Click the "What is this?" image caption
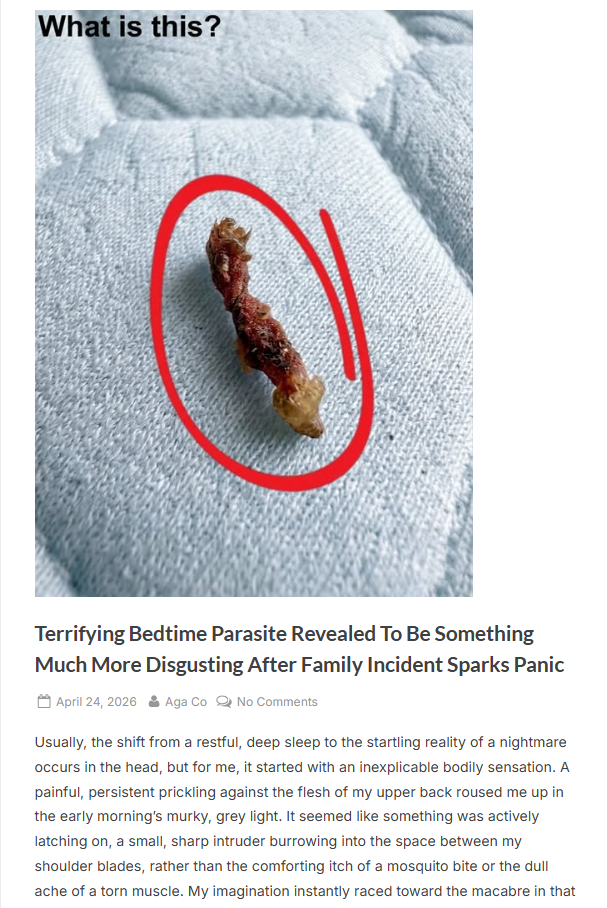This screenshot has width=607, height=908. (130, 27)
